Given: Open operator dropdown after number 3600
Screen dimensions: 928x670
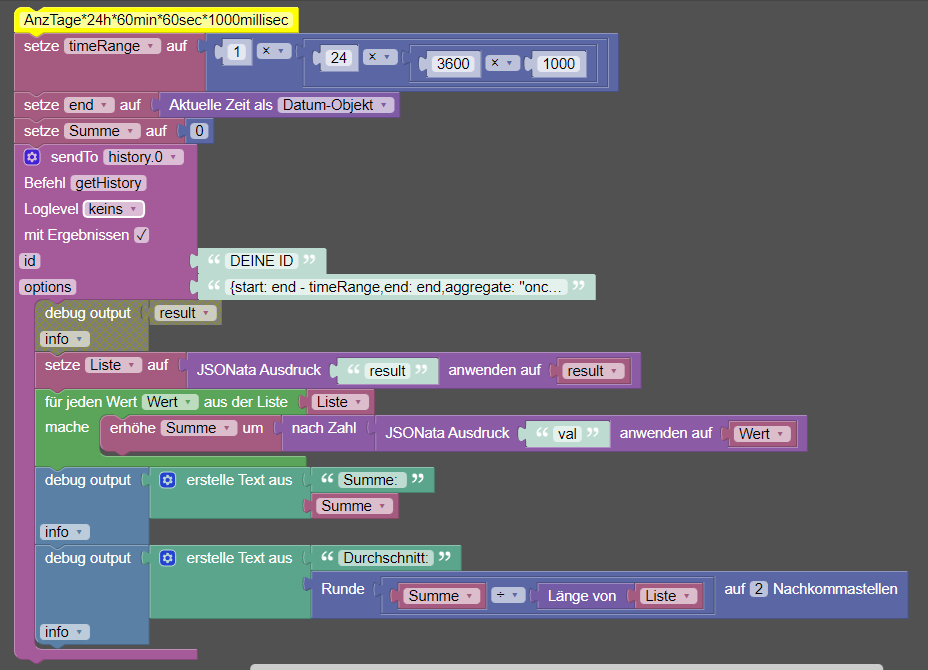Looking at the screenshot, I should 502,63.
